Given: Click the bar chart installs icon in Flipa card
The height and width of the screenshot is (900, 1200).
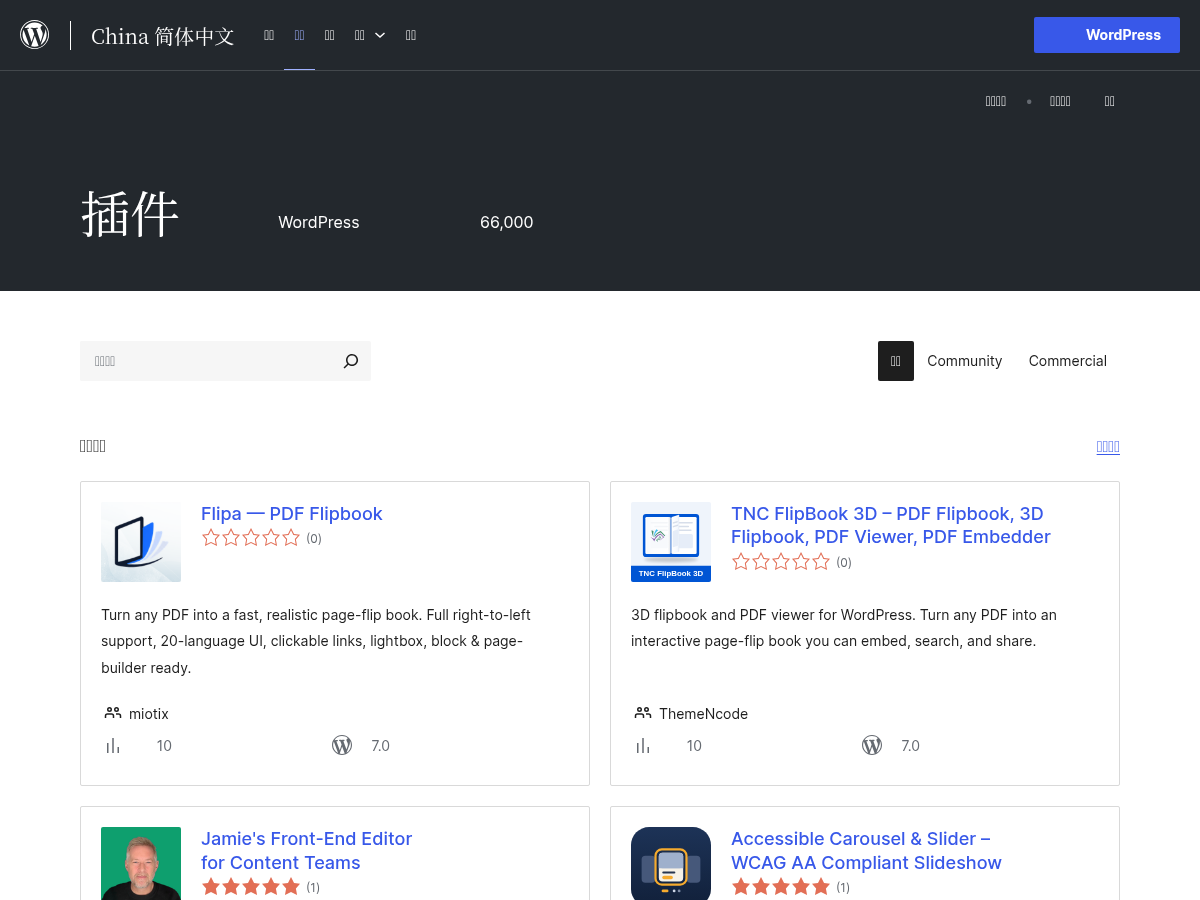Looking at the screenshot, I should point(113,746).
